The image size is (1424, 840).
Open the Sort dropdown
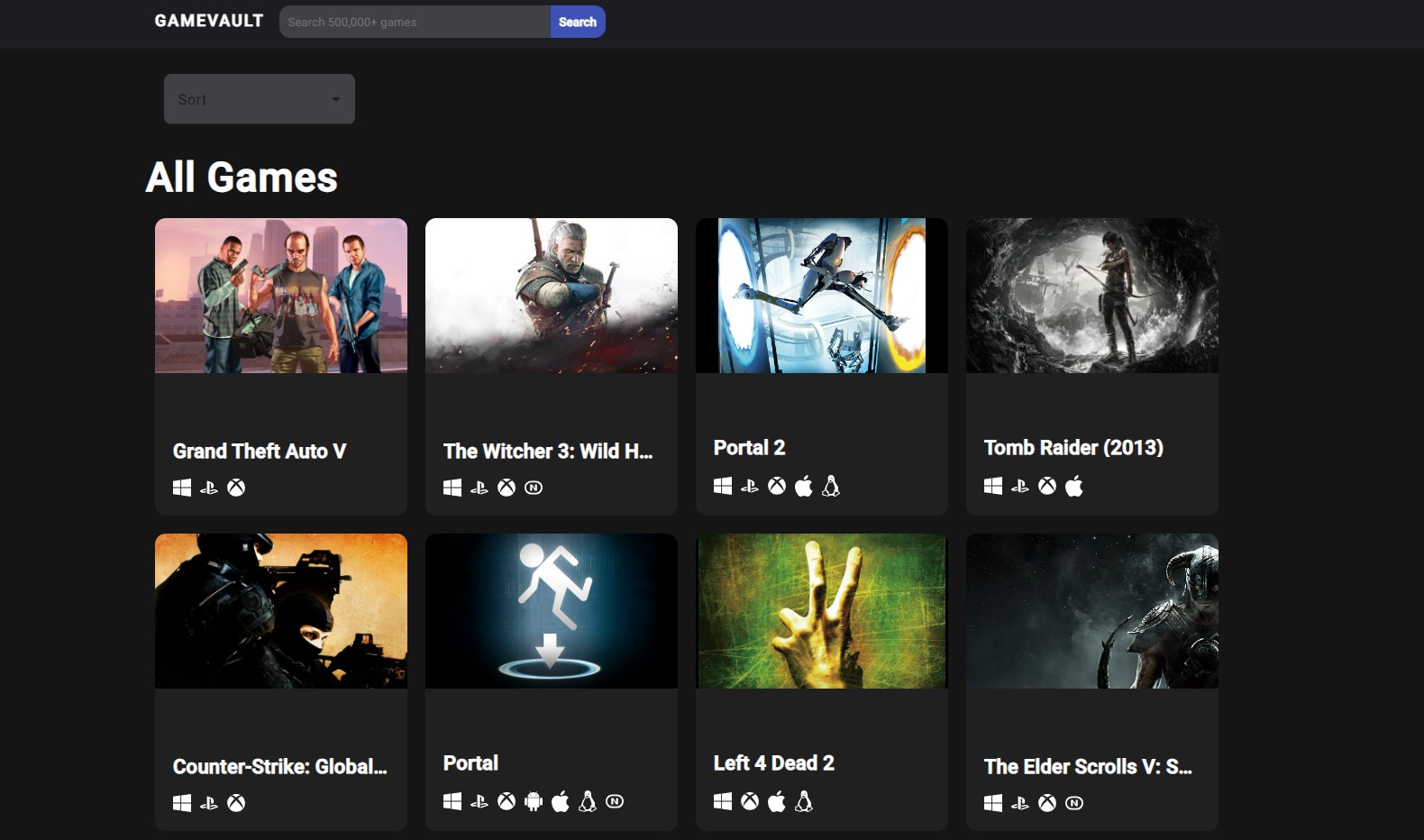(260, 99)
